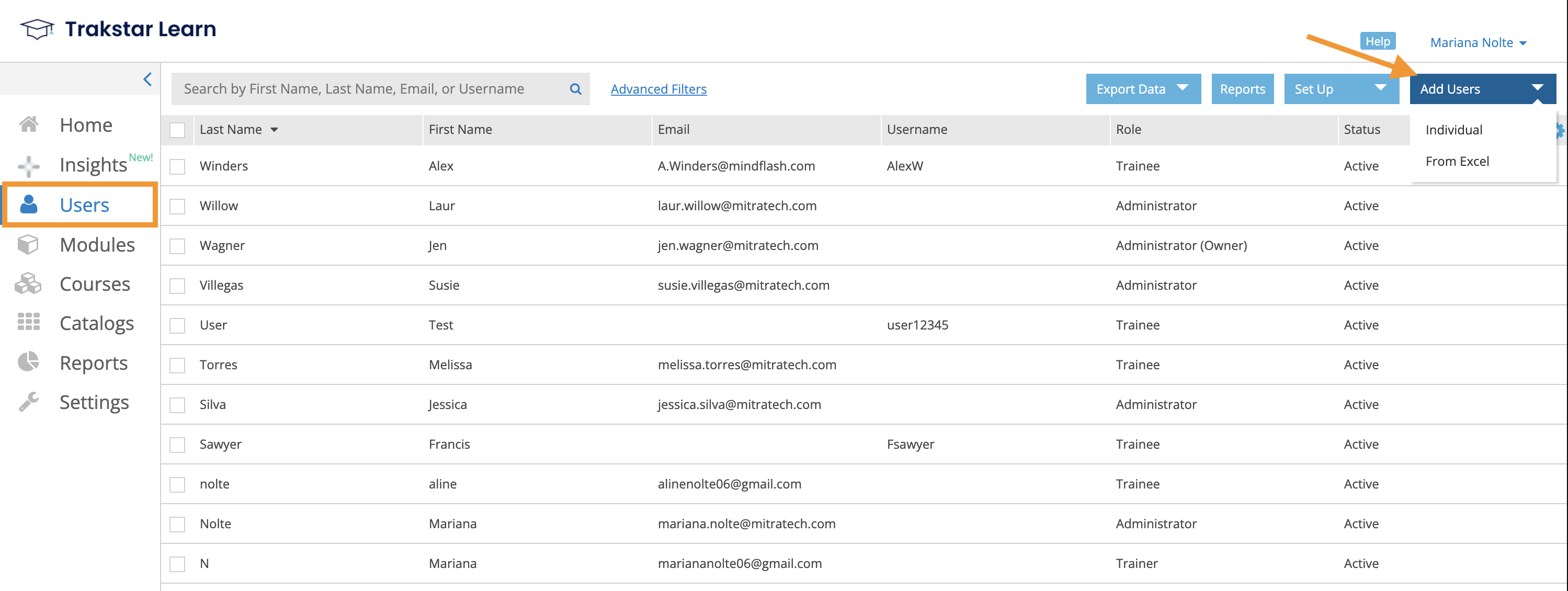Click the last name Wagner
This screenshot has width=1568, height=591.
(222, 246)
